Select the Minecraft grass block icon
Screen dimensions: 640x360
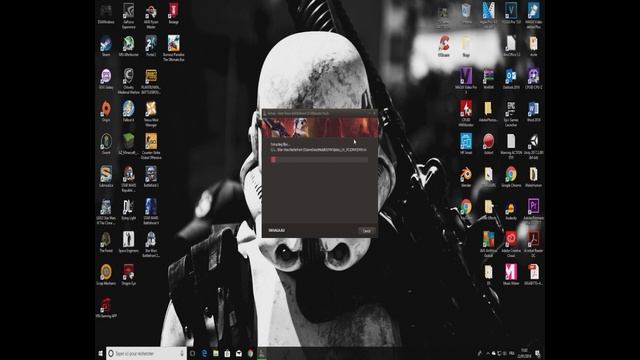129,144
